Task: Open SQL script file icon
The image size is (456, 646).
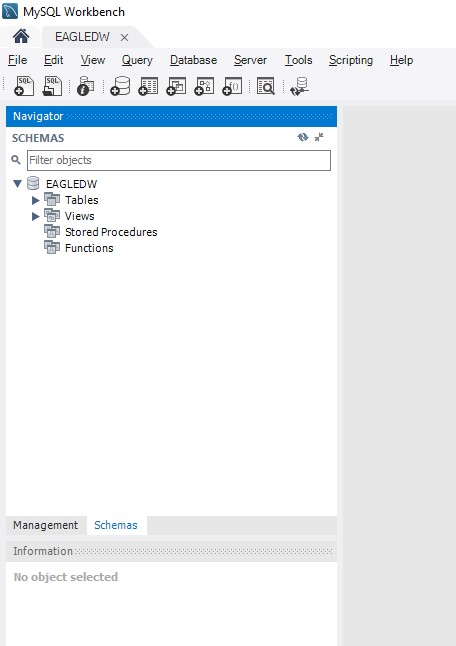Action: click(x=52, y=86)
